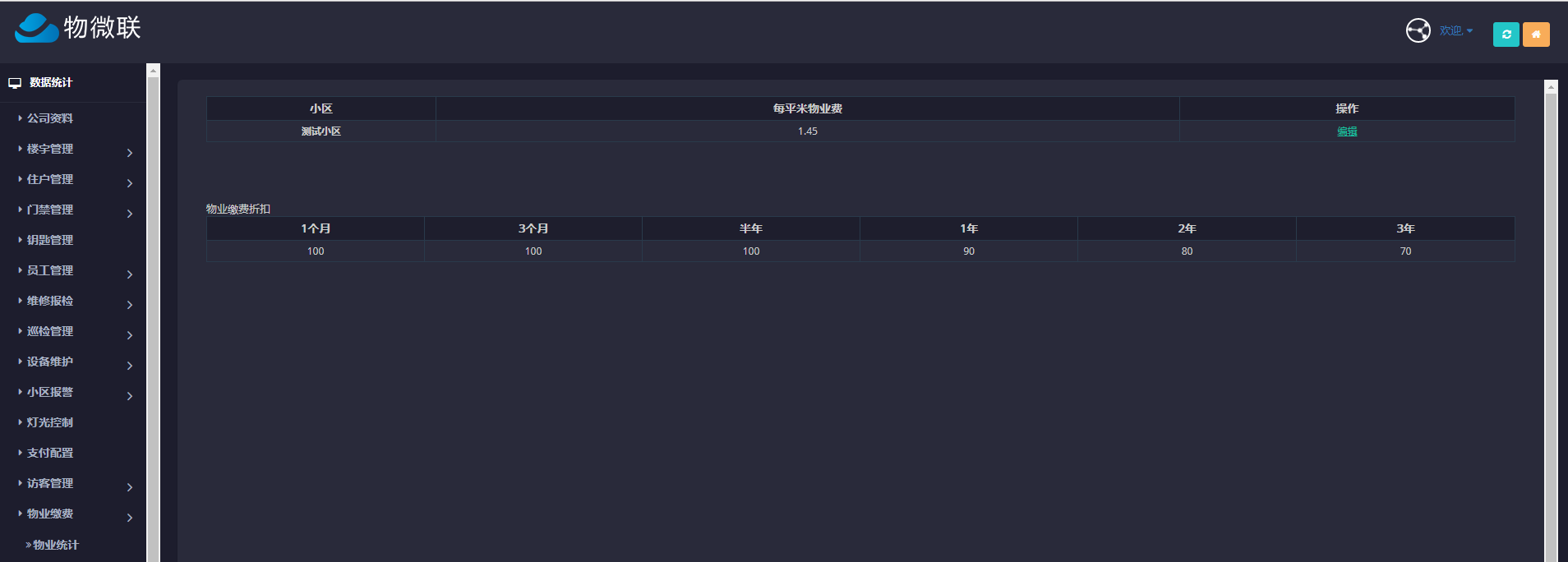Click the 编辑 link for 测试小区
This screenshot has width=1568, height=562.
(1346, 131)
